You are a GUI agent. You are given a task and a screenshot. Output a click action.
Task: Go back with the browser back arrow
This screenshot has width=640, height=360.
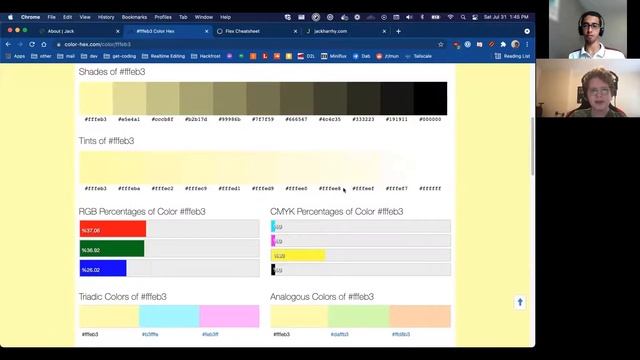[8, 44]
